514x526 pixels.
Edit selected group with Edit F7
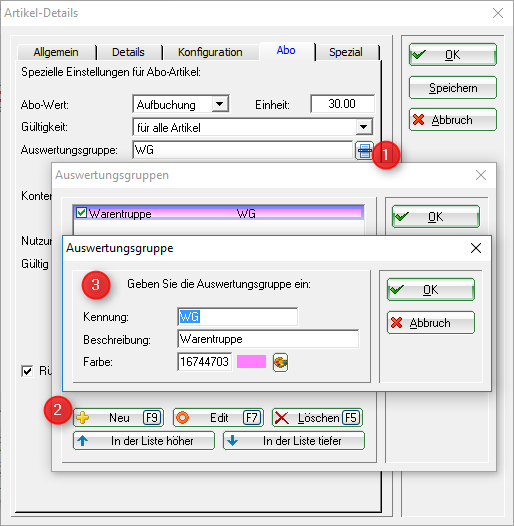[x=218, y=418]
